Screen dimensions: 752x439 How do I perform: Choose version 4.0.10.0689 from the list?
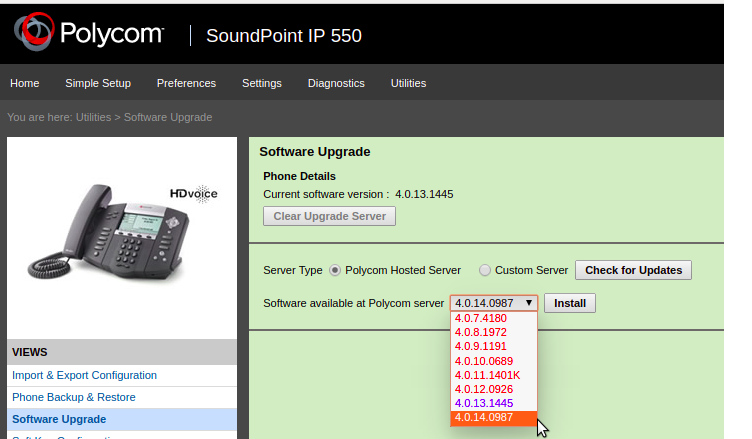tap(494, 361)
